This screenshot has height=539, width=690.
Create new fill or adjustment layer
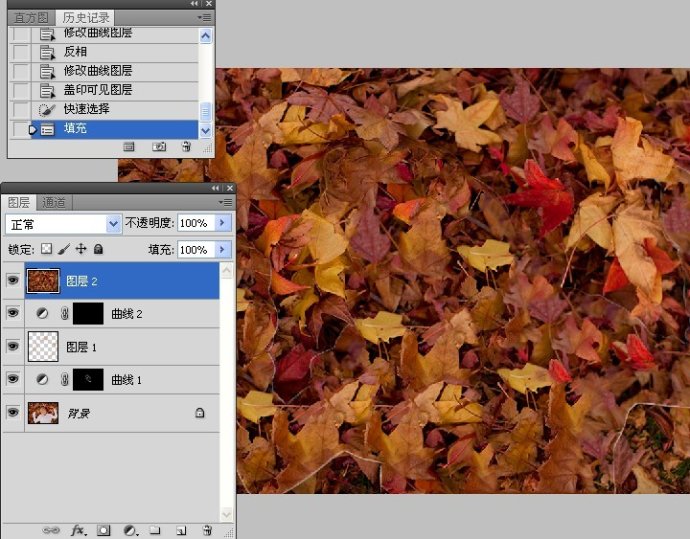click(130, 530)
